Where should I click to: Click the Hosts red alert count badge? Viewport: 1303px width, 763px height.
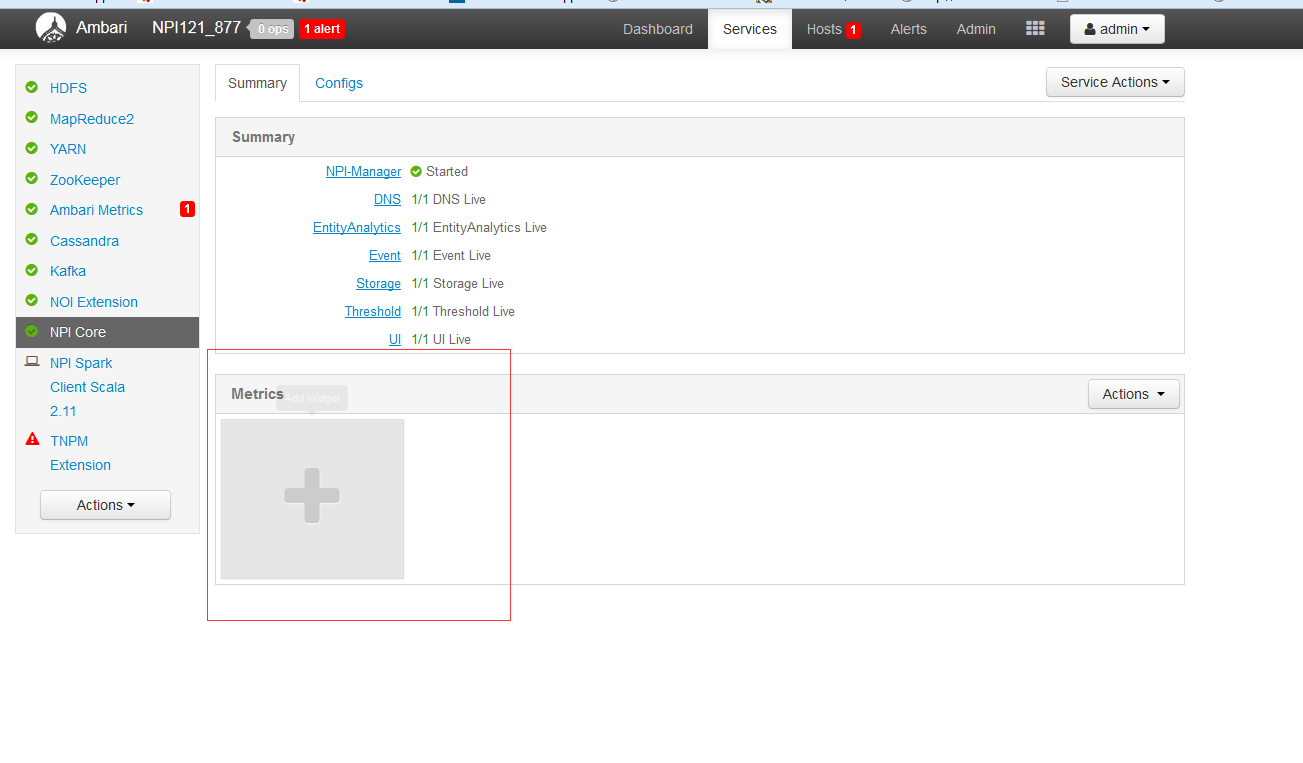tap(853, 30)
